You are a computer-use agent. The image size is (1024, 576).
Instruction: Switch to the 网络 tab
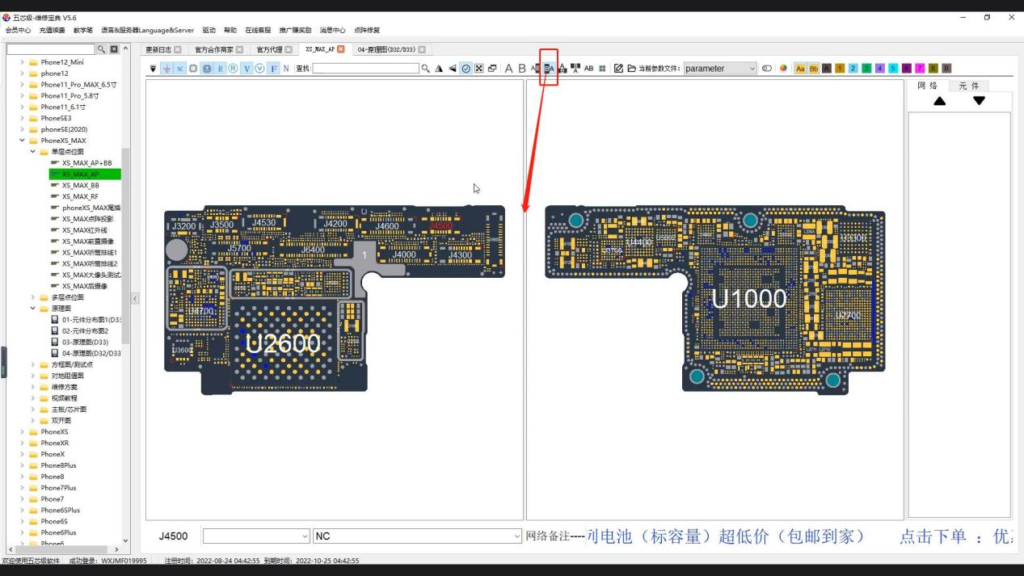(927, 86)
